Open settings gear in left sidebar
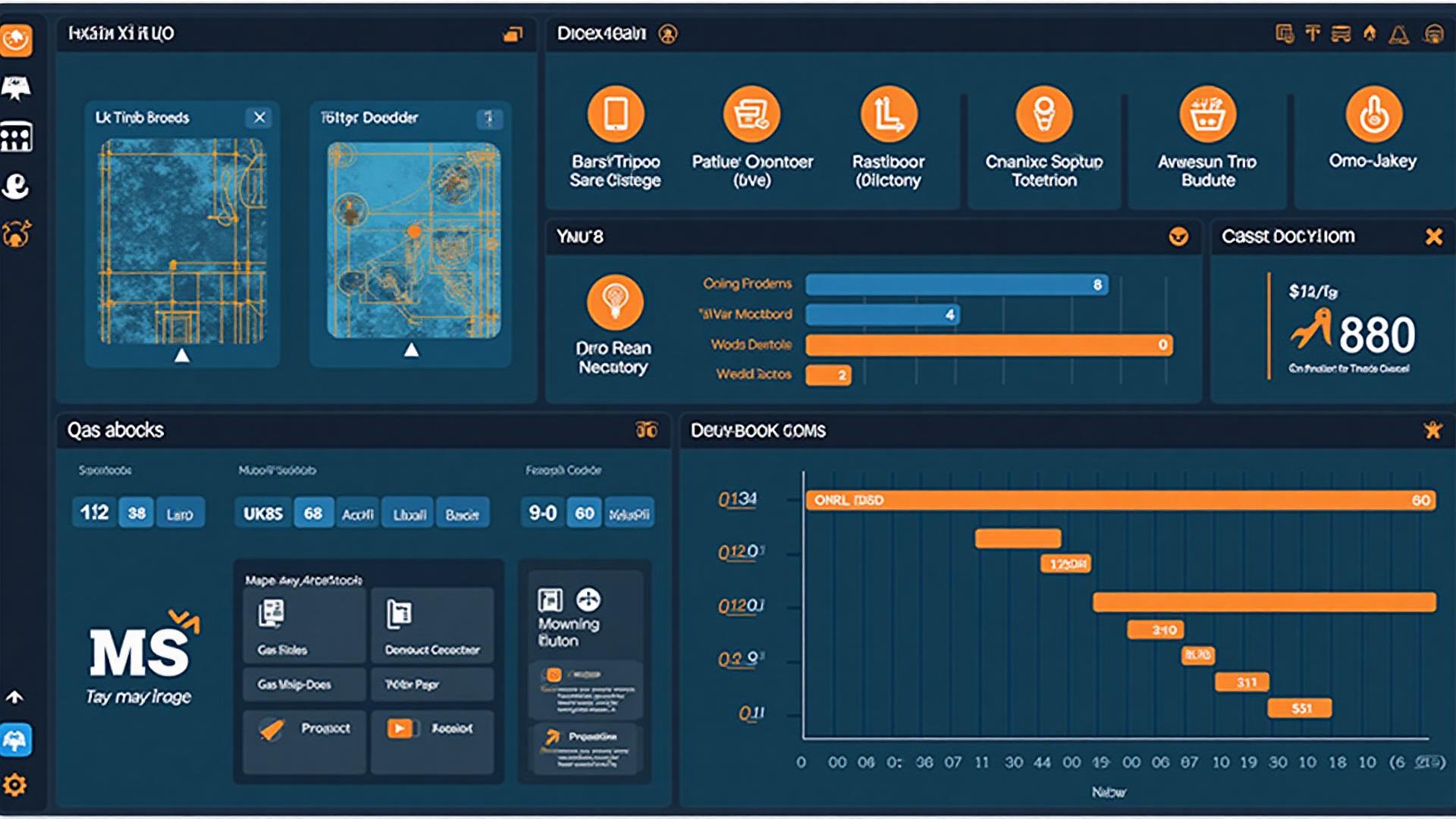The image size is (1456, 819). pyautogui.click(x=15, y=785)
